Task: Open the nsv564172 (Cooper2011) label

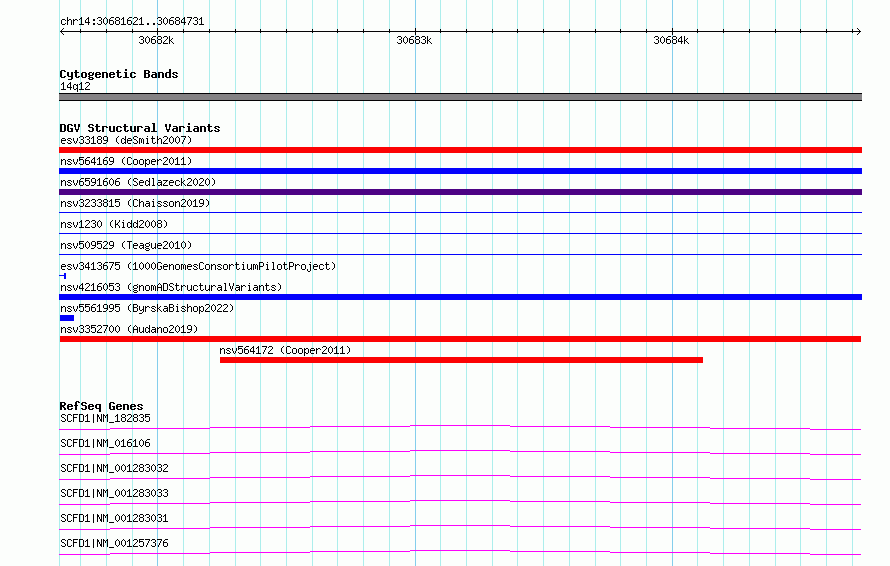Action: click(x=285, y=350)
